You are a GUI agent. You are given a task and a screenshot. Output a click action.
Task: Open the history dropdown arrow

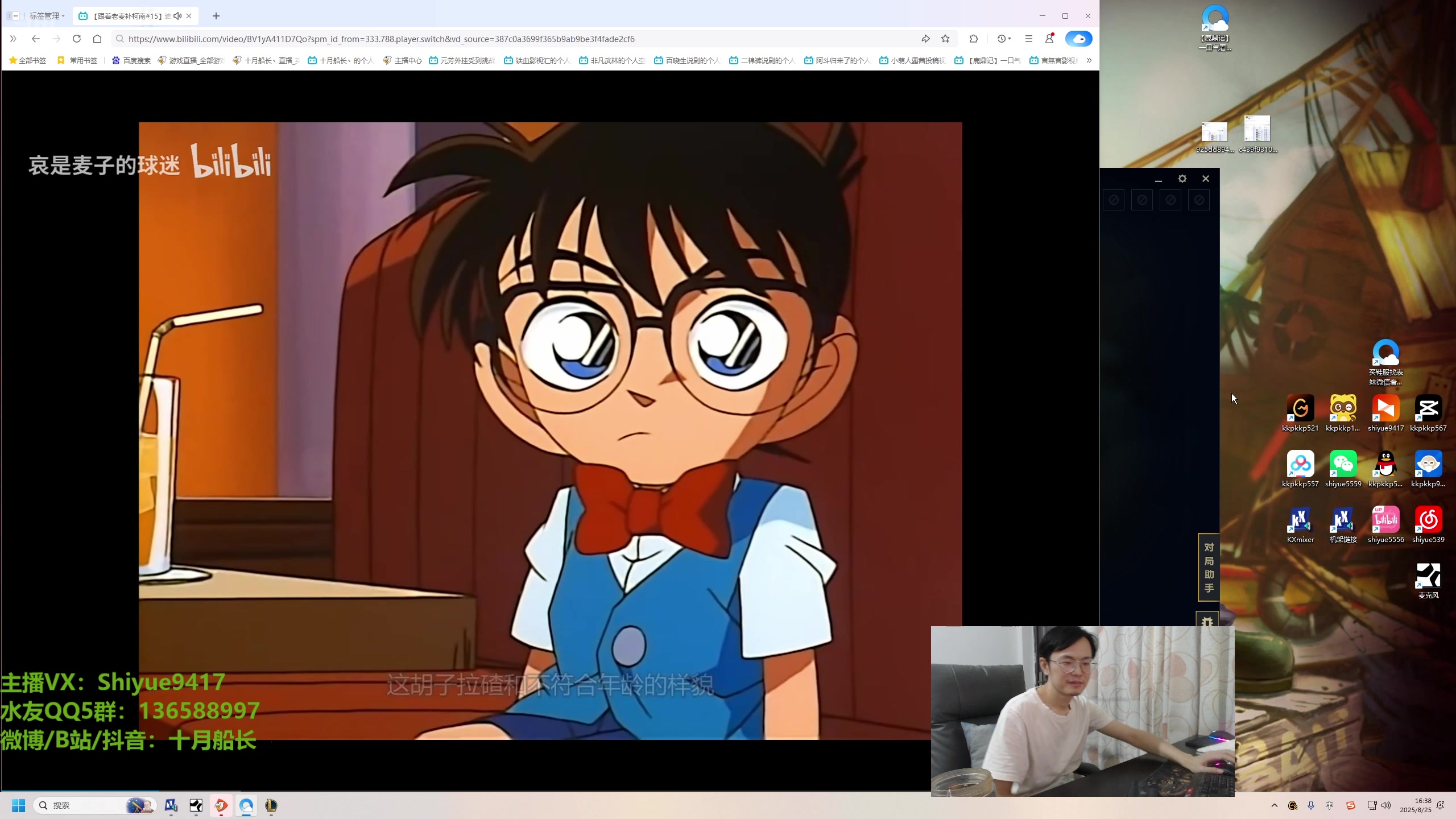point(1010,39)
